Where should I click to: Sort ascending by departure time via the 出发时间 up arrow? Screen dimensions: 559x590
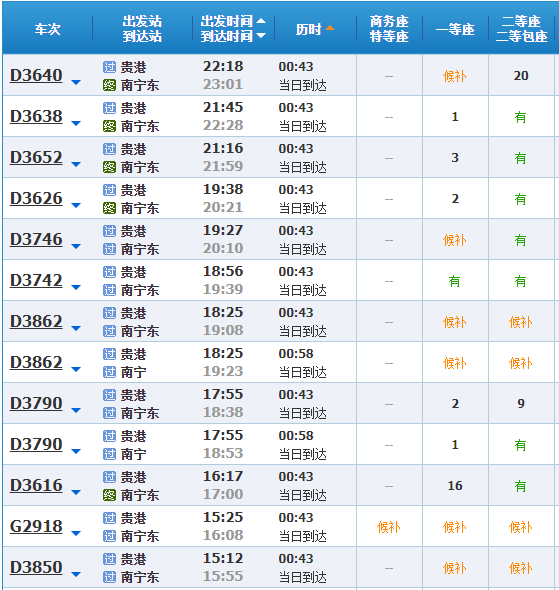tap(261, 21)
